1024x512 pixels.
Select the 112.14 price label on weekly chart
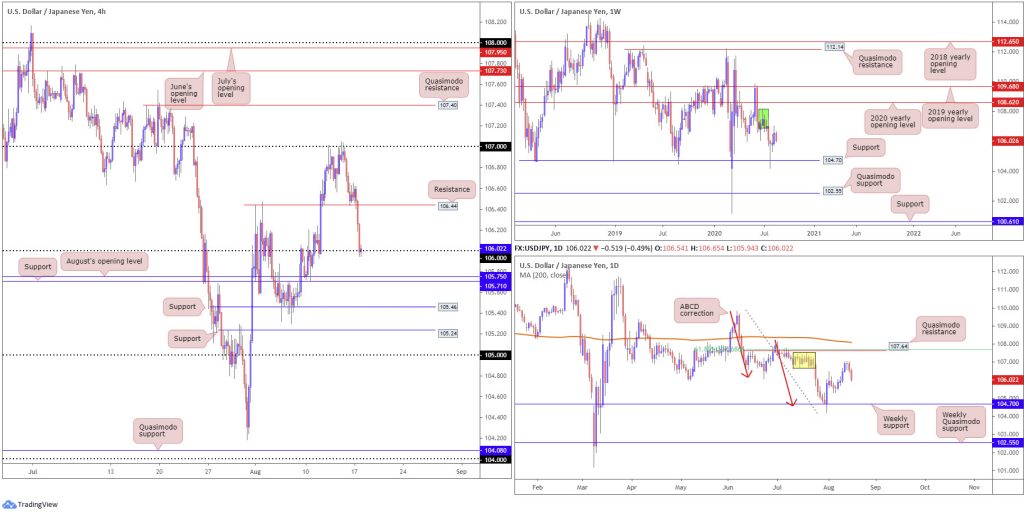click(831, 47)
